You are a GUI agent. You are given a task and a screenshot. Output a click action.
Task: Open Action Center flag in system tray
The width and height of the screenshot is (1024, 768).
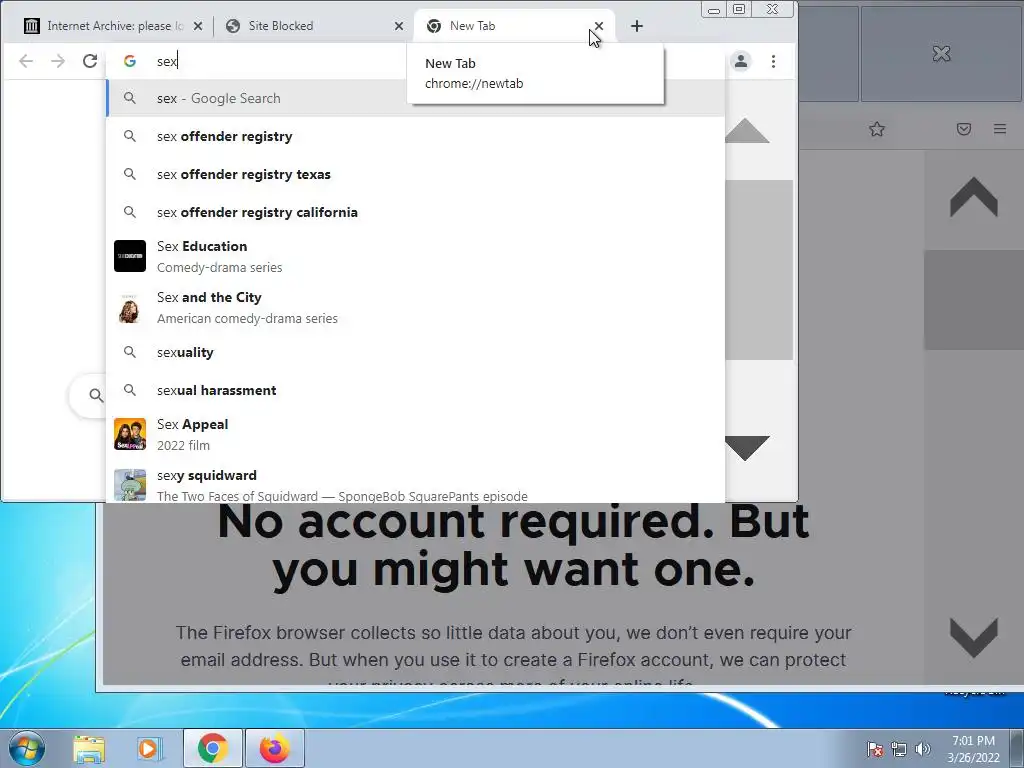click(875, 749)
